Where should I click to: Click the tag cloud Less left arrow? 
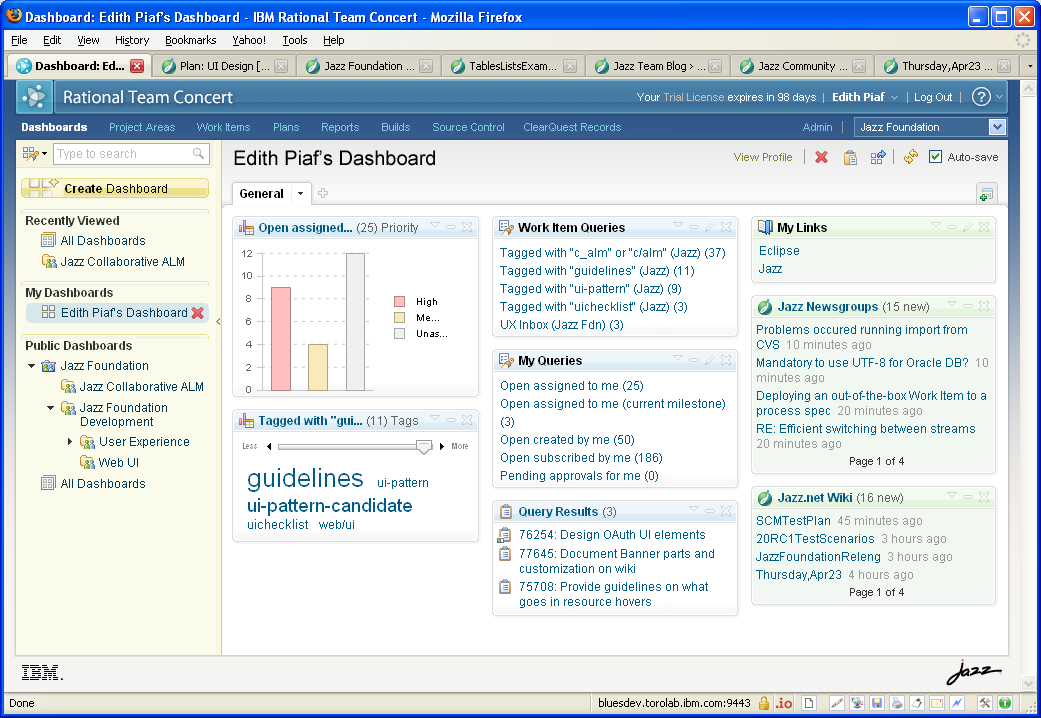click(x=269, y=446)
